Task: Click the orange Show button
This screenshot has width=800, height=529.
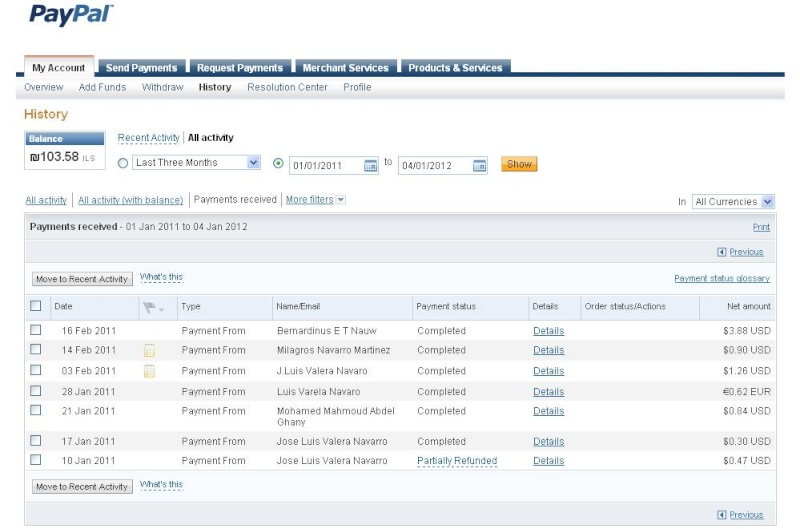Action: point(519,164)
